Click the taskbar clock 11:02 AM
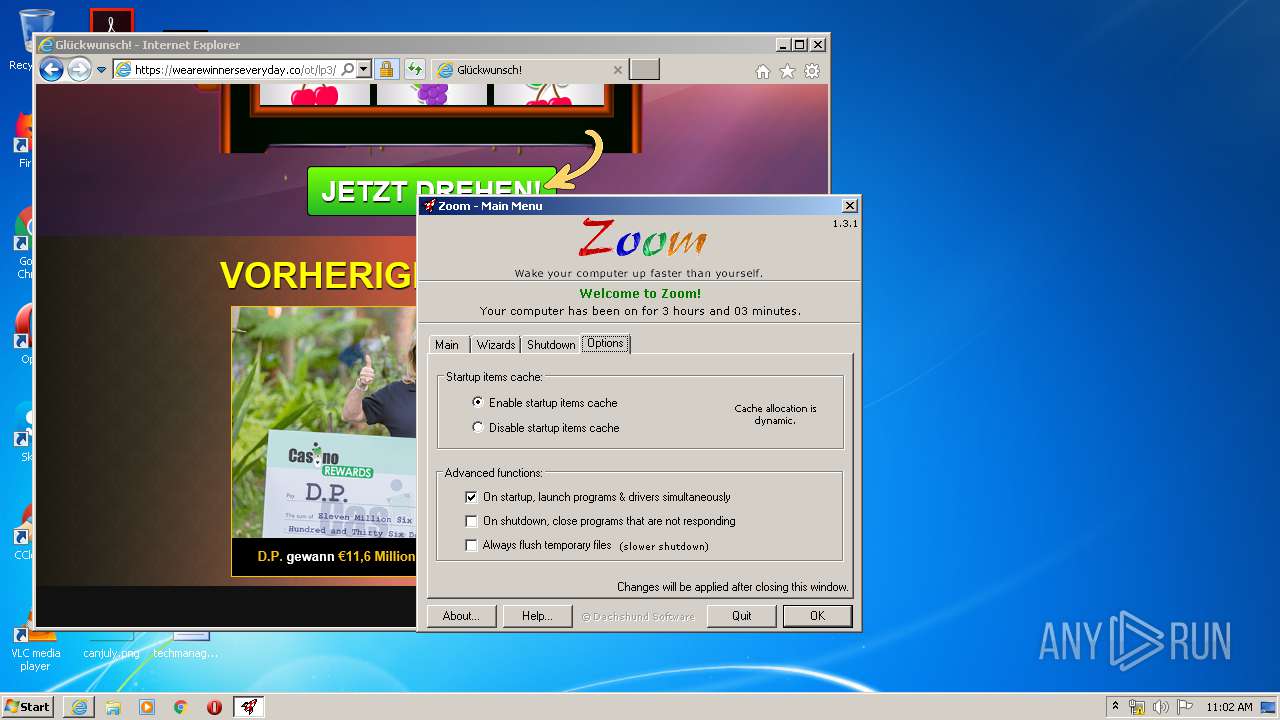Screen dimensions: 1280x720 pyautogui.click(x=1229, y=707)
